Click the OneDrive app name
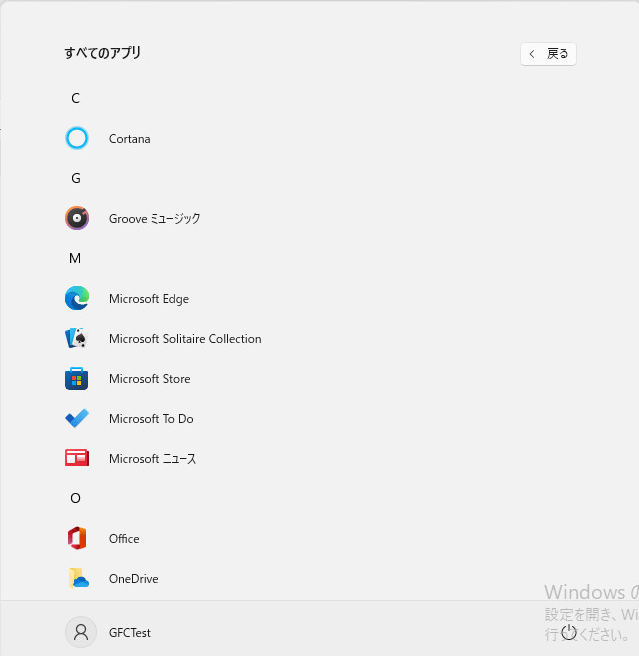639x656 pixels. click(x=133, y=579)
